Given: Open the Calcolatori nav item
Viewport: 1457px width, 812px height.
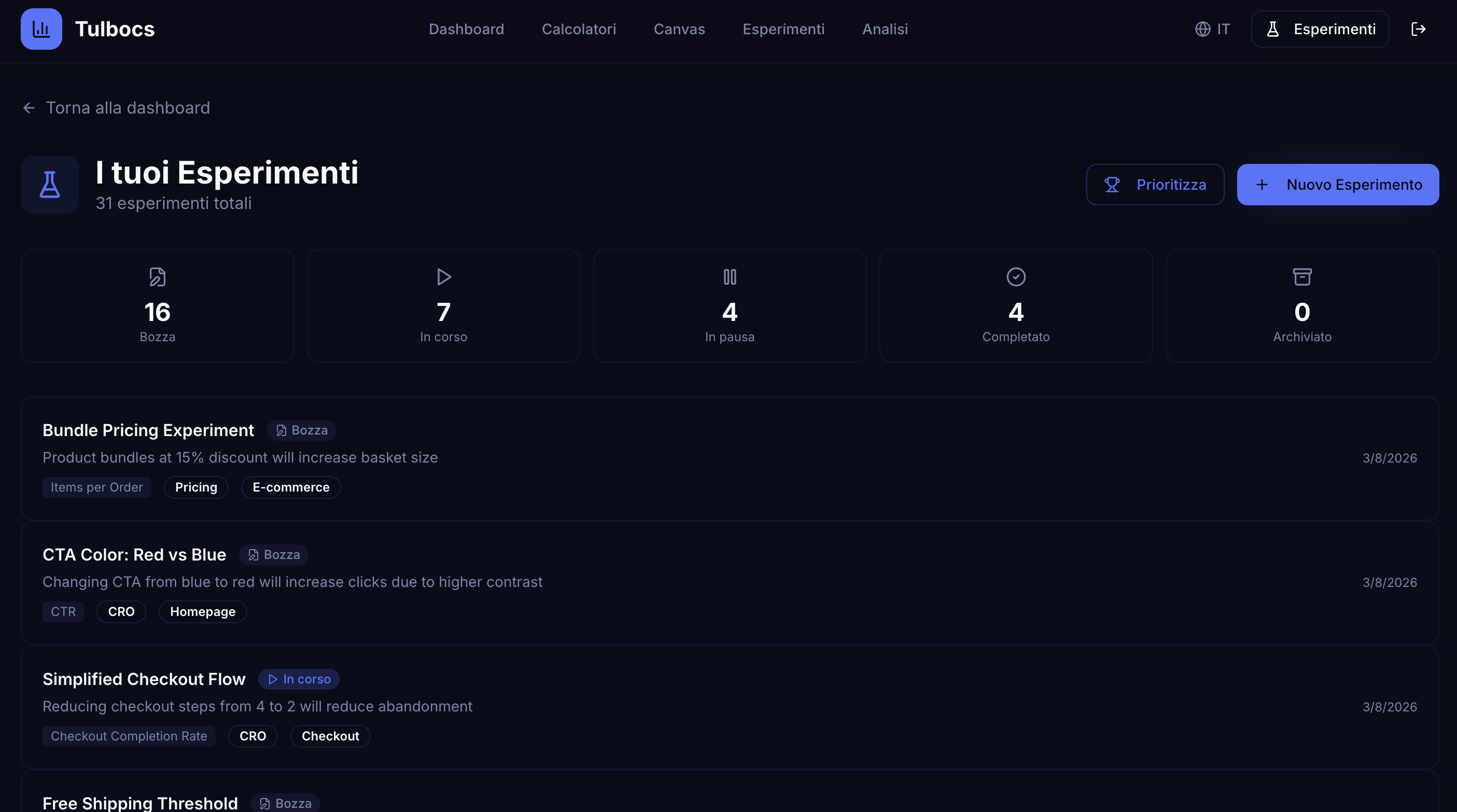Looking at the screenshot, I should (579, 29).
